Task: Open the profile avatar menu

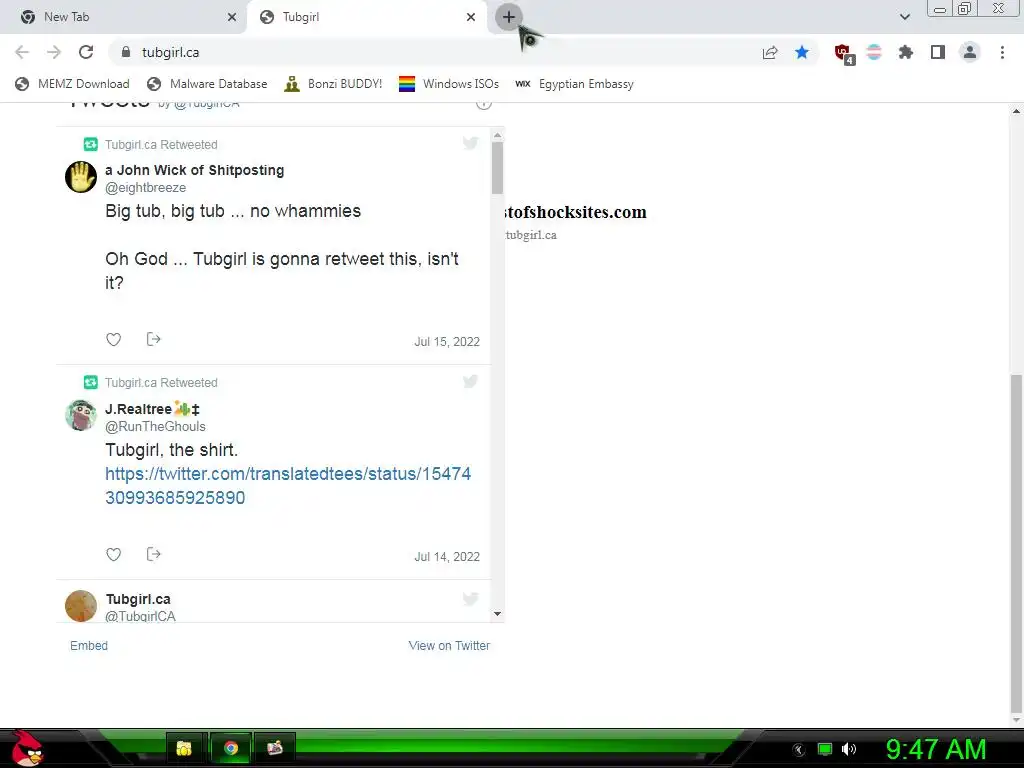Action: [x=970, y=52]
